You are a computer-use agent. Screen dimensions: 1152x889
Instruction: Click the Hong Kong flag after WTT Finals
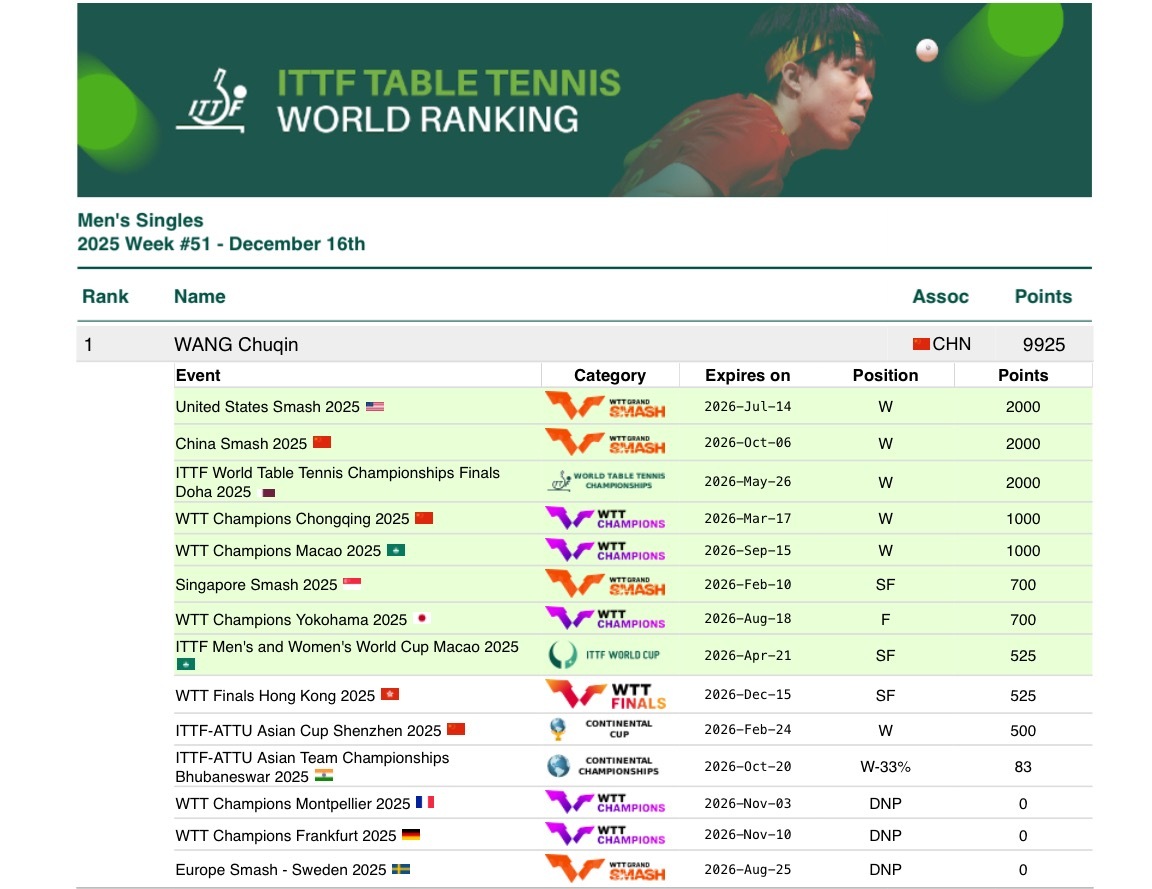389,694
